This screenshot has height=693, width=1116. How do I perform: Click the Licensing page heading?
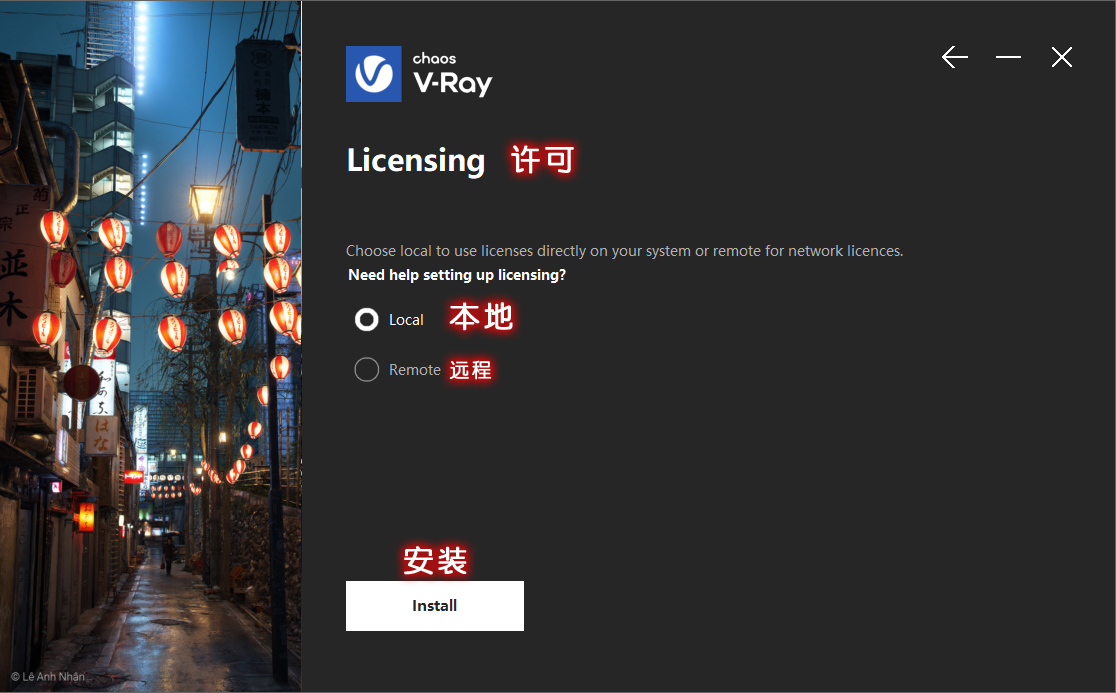[x=416, y=161]
